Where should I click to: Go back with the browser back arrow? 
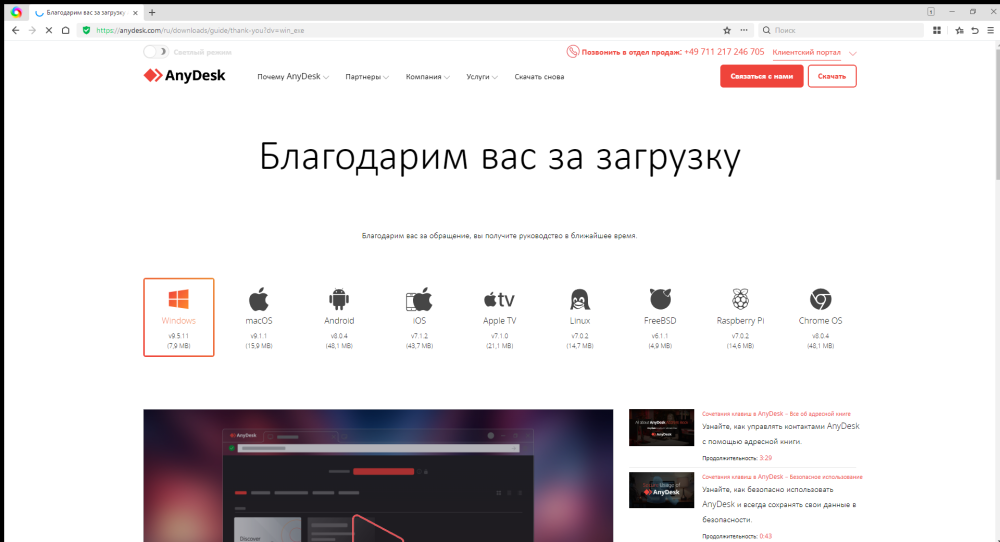point(15,30)
